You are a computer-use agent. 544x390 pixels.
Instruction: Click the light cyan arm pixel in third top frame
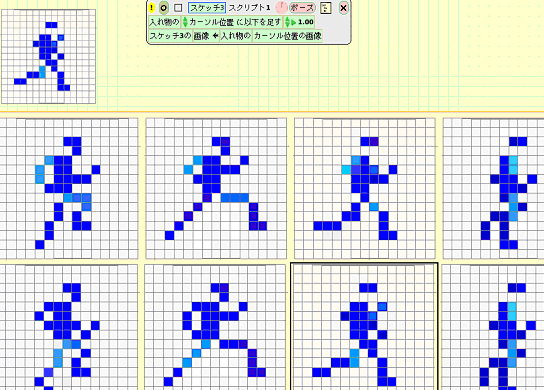coord(346,170)
